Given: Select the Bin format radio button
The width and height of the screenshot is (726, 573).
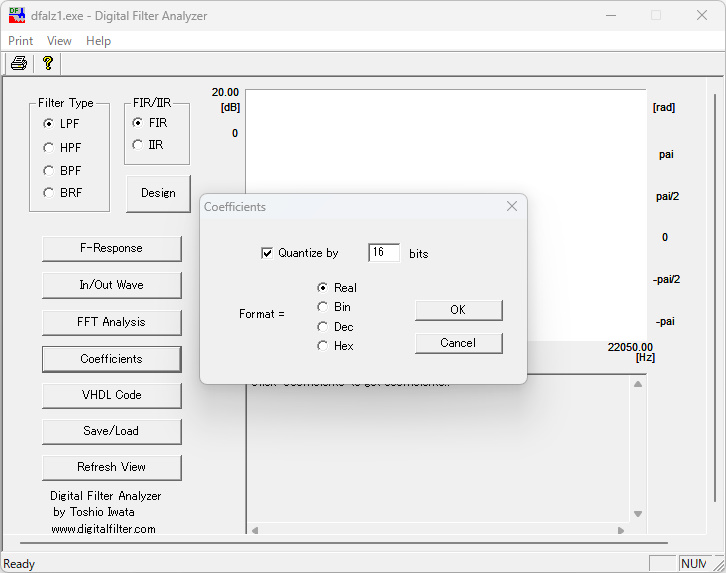Looking at the screenshot, I should pos(322,307).
